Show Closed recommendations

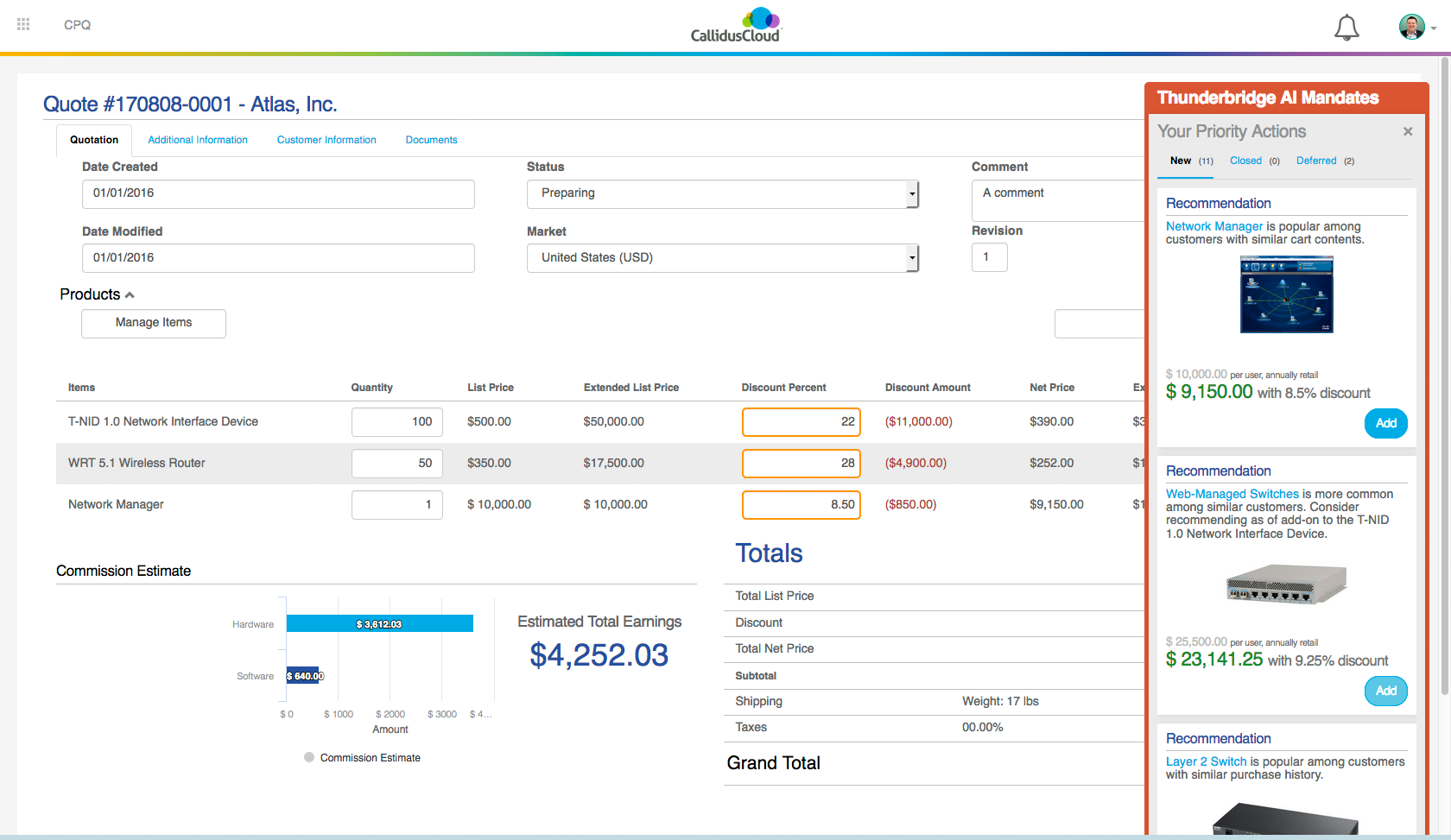(x=1245, y=161)
